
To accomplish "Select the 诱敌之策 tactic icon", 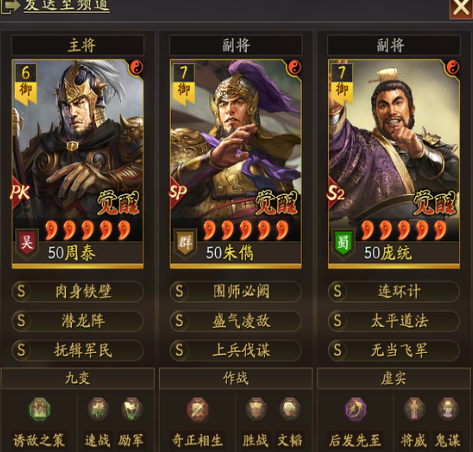I will point(40,409).
